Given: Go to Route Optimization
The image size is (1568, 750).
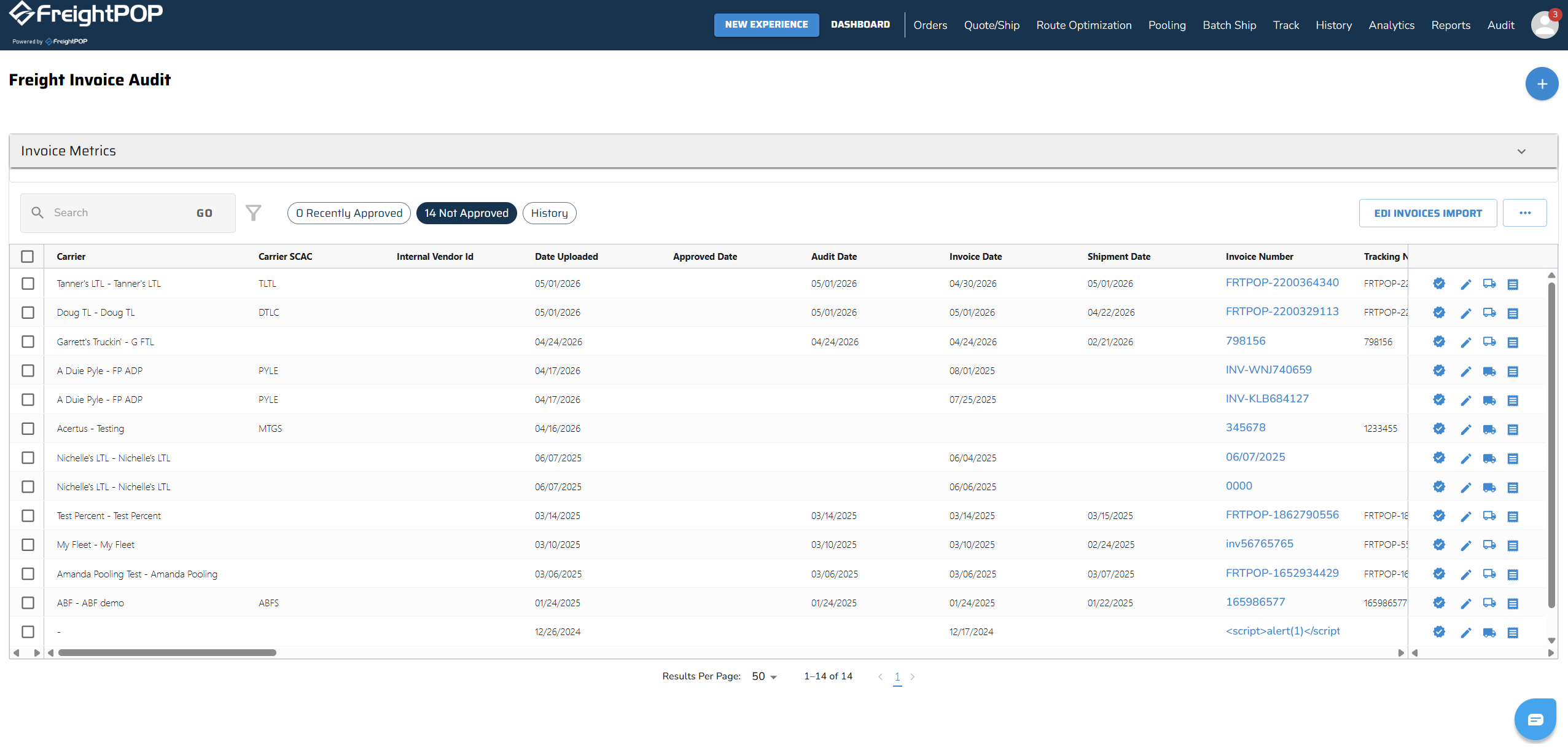Looking at the screenshot, I should pos(1084,25).
